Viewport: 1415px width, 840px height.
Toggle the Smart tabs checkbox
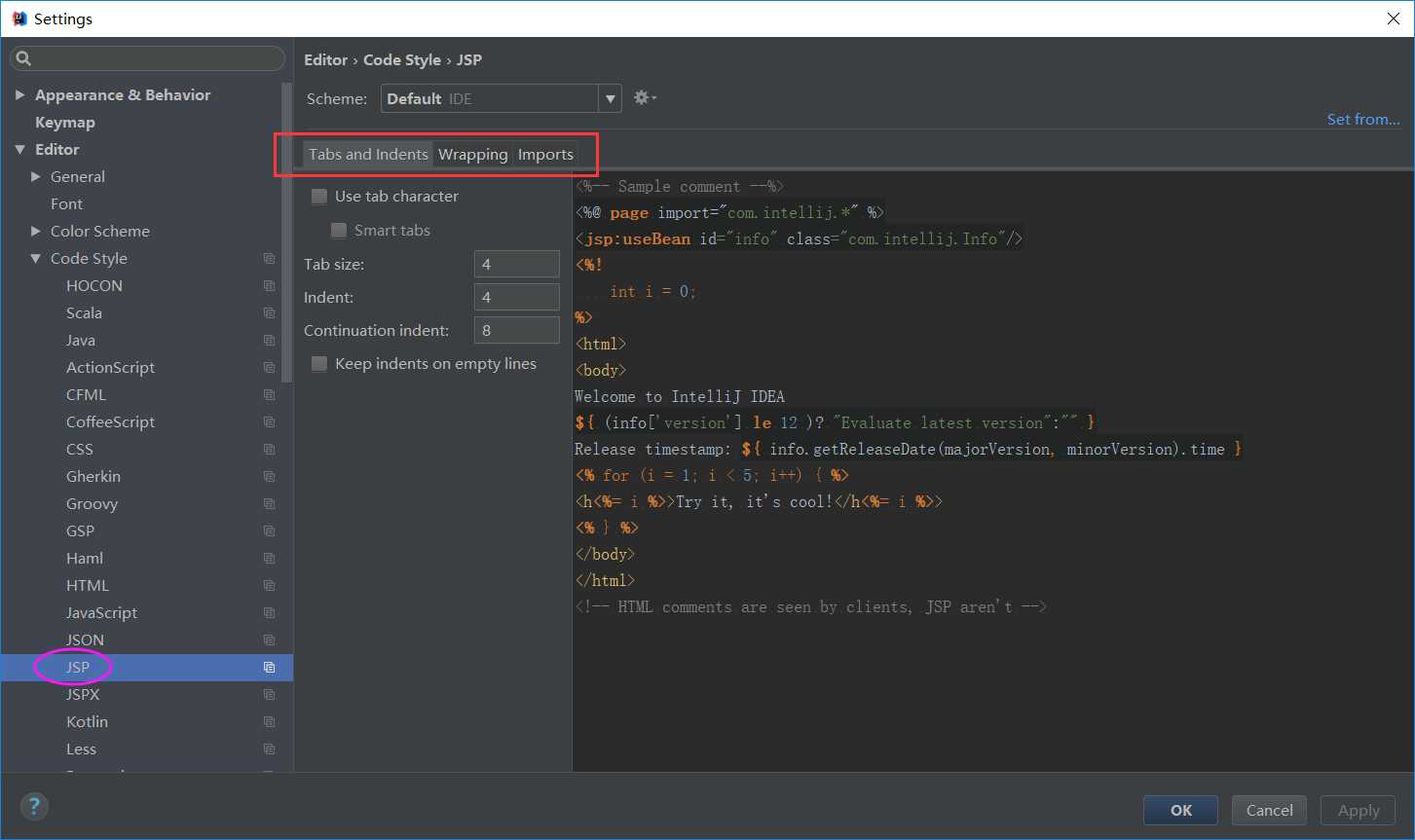click(x=339, y=231)
